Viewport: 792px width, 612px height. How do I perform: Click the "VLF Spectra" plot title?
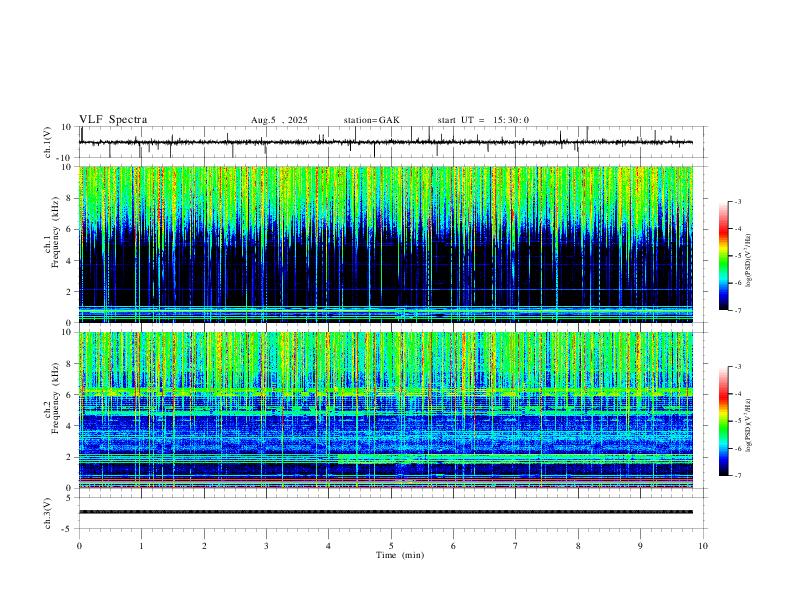tap(113, 120)
